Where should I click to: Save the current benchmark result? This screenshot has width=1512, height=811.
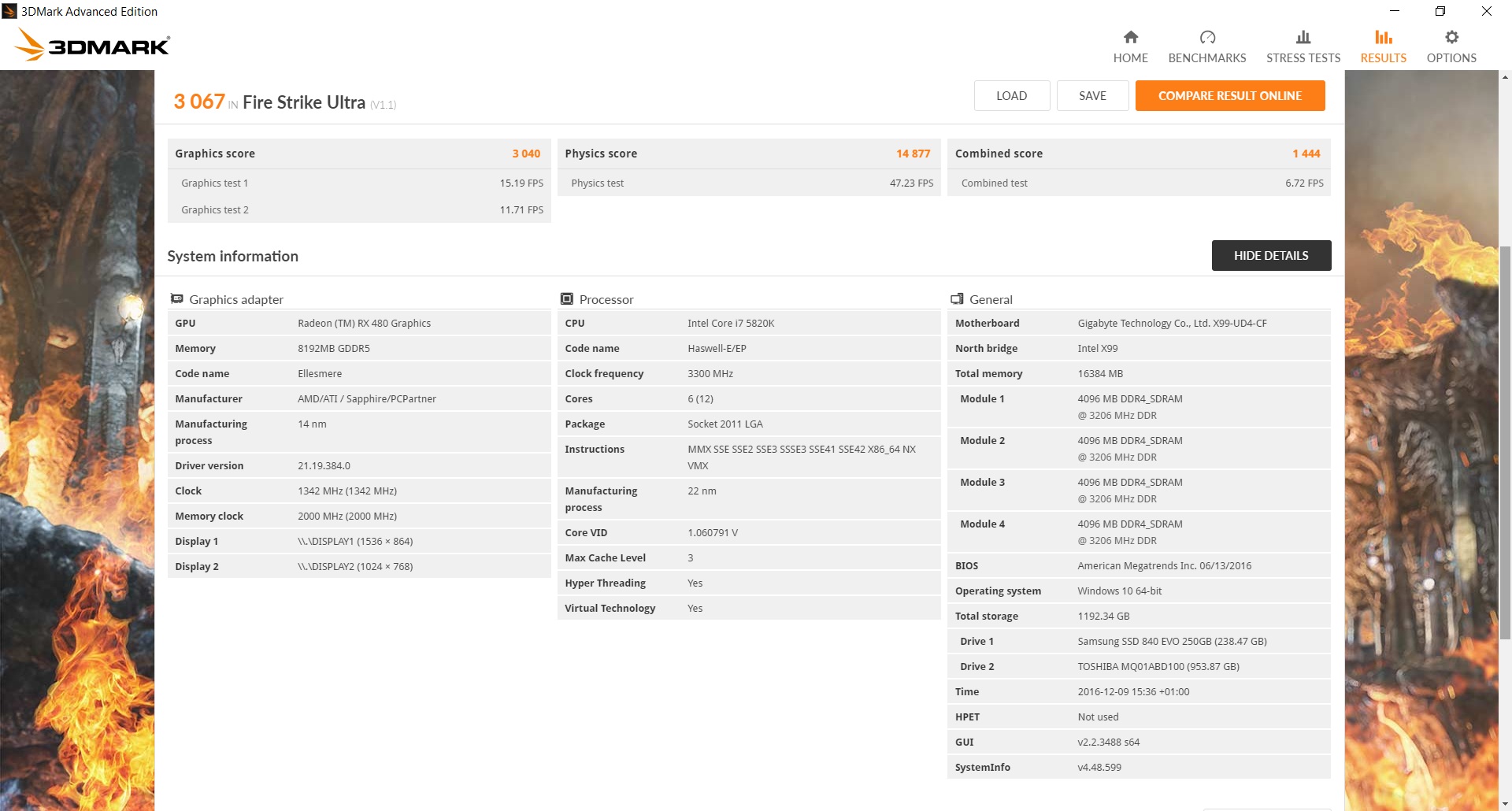[x=1092, y=95]
